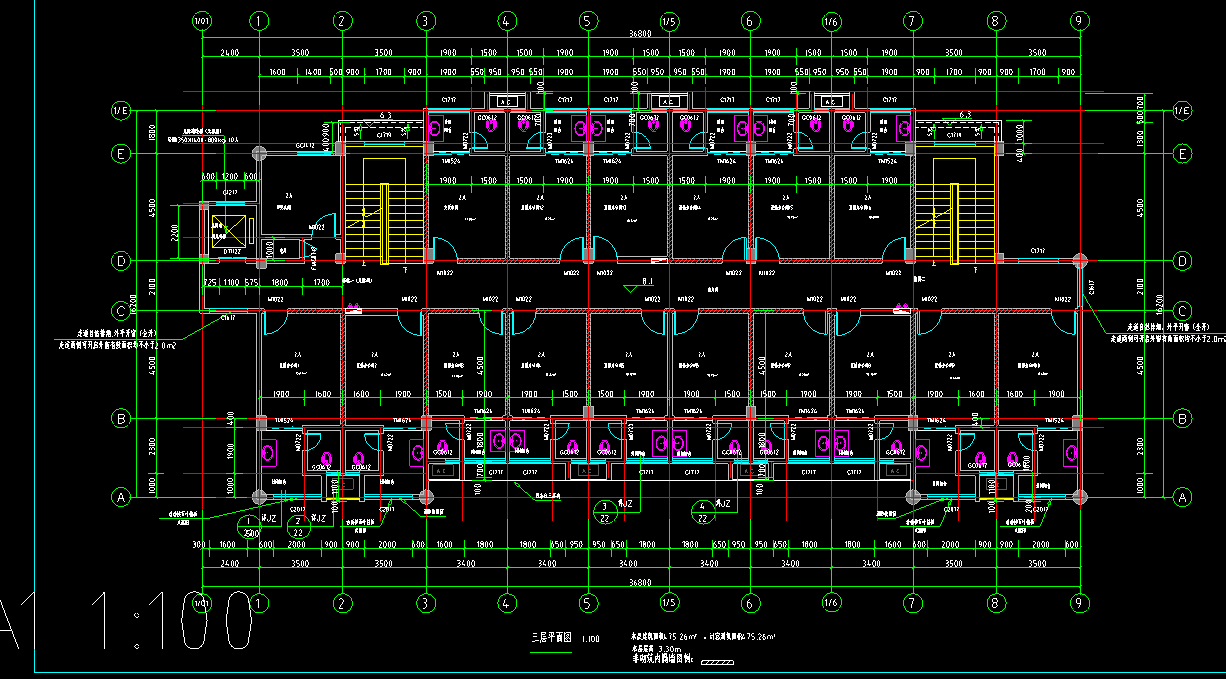This screenshot has width=1226, height=679.
Task: Select bottom grid bubble 8
Action: [995, 603]
